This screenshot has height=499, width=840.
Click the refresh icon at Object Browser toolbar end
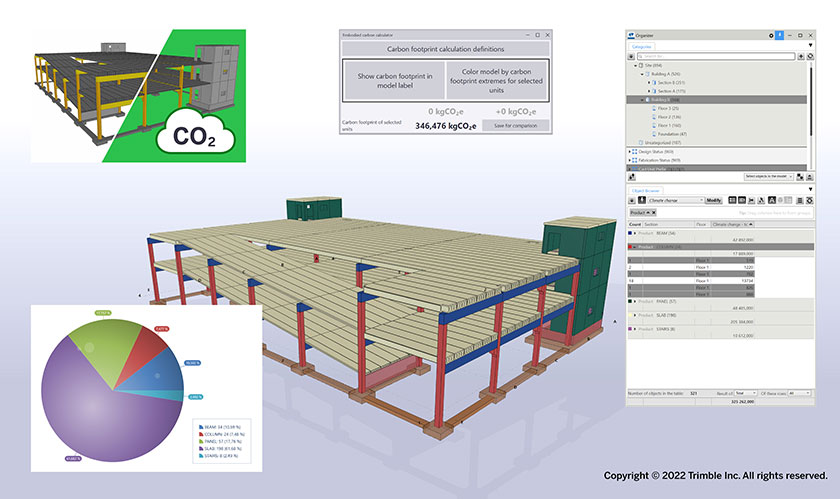click(x=811, y=200)
